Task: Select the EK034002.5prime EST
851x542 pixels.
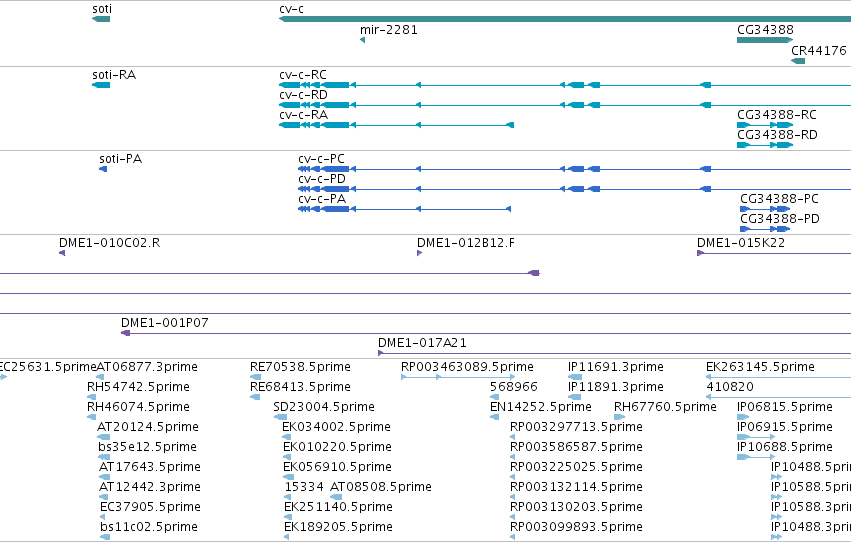Action: 287,437
